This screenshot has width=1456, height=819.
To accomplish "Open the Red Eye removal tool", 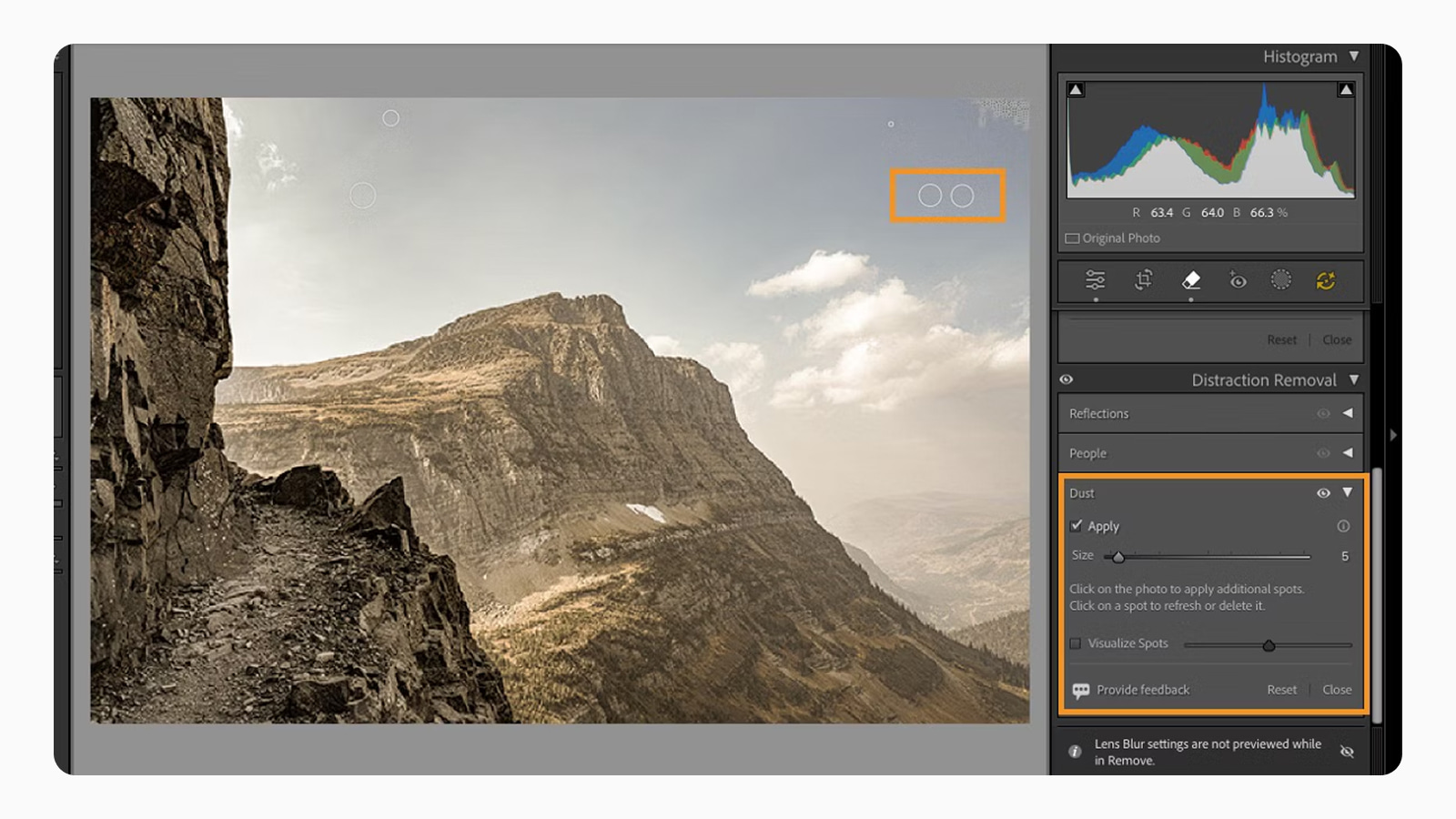I will coord(1238,280).
